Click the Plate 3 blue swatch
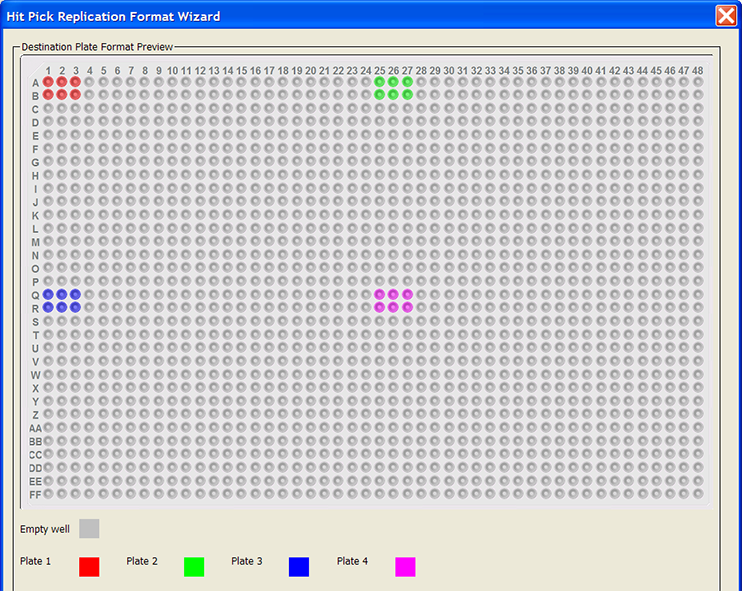This screenshot has width=742, height=591. 299,567
